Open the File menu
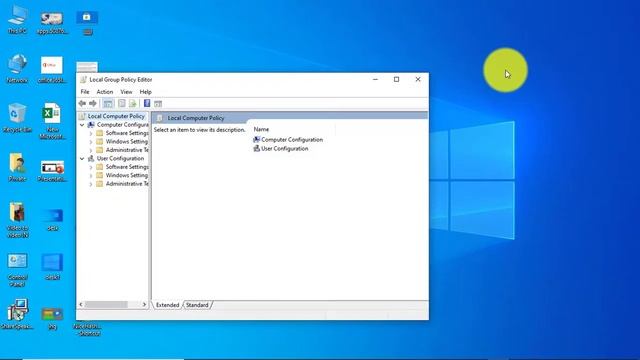 coord(85,92)
